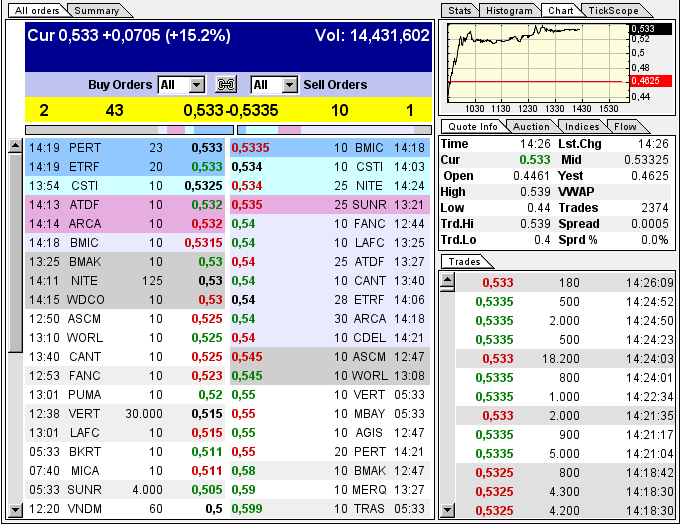Image resolution: width=681 pixels, height=525 pixels.
Task: Select the Trades tab
Action: click(x=464, y=262)
